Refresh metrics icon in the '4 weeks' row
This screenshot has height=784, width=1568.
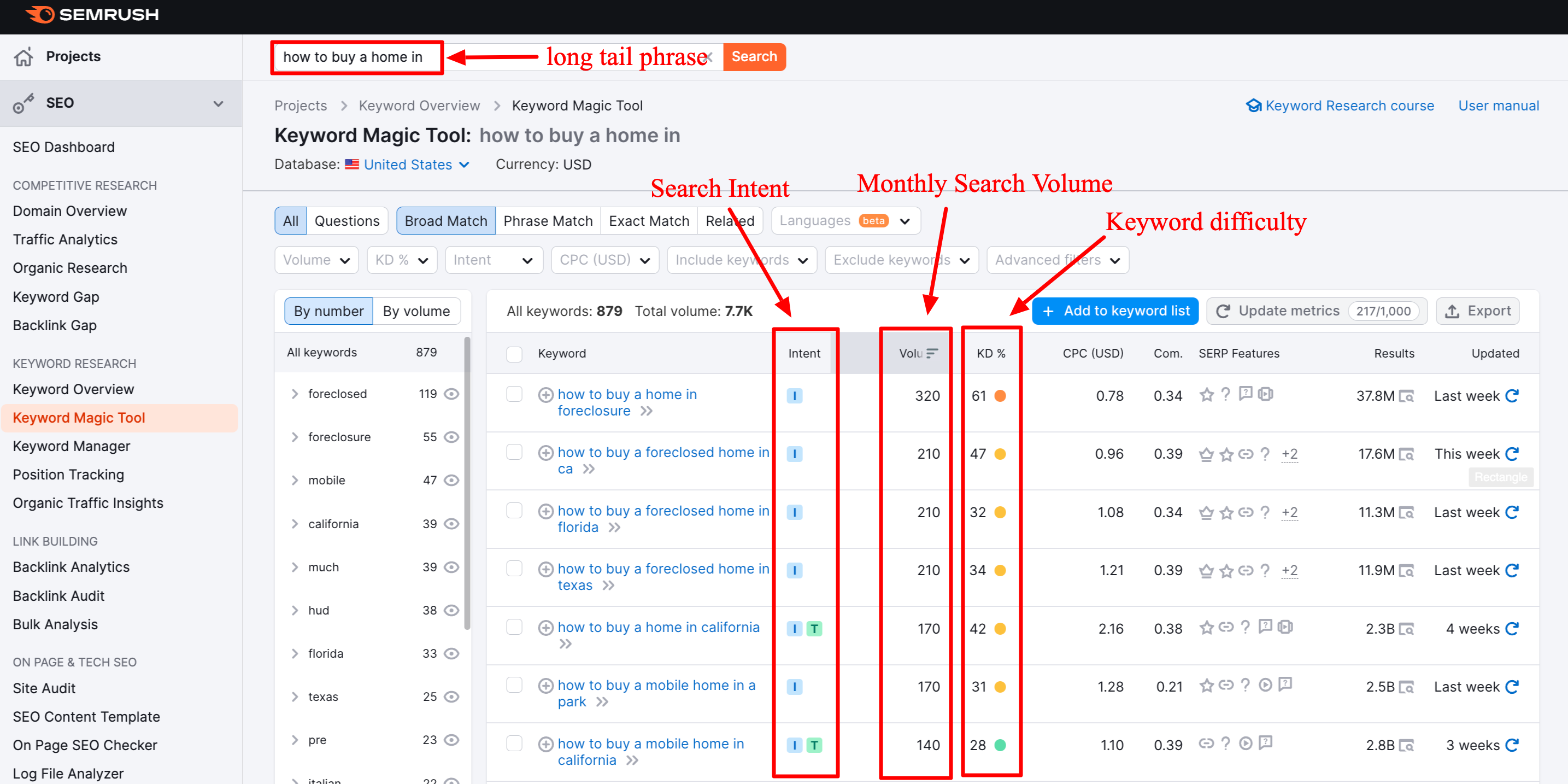coord(1513,629)
